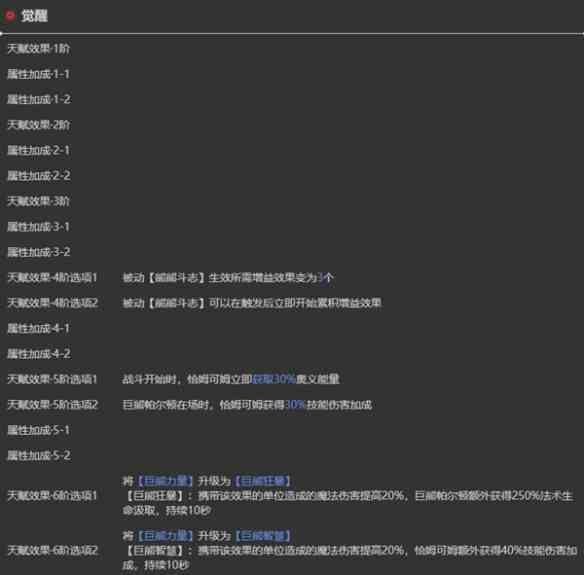Click description 战斗开始时…30%奥义能量
This screenshot has height=575, width=584.
231,379
